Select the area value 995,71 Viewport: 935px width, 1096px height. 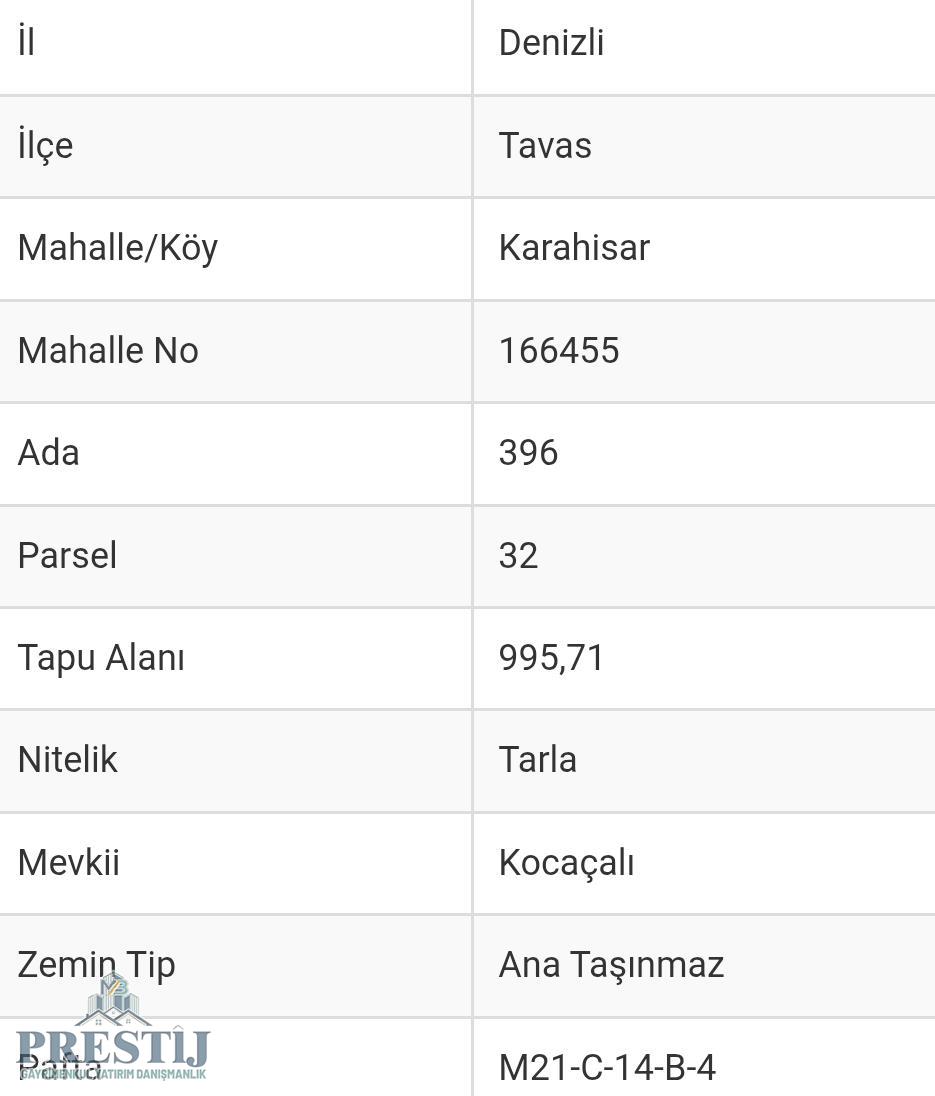click(551, 658)
